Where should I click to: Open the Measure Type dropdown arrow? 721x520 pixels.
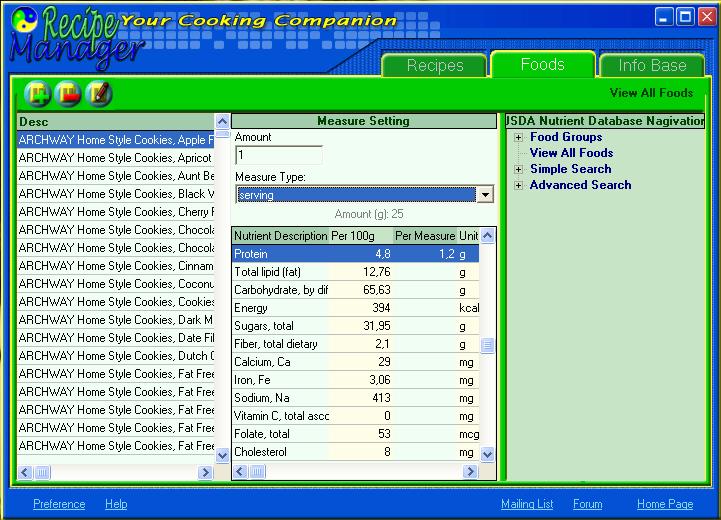click(x=485, y=195)
